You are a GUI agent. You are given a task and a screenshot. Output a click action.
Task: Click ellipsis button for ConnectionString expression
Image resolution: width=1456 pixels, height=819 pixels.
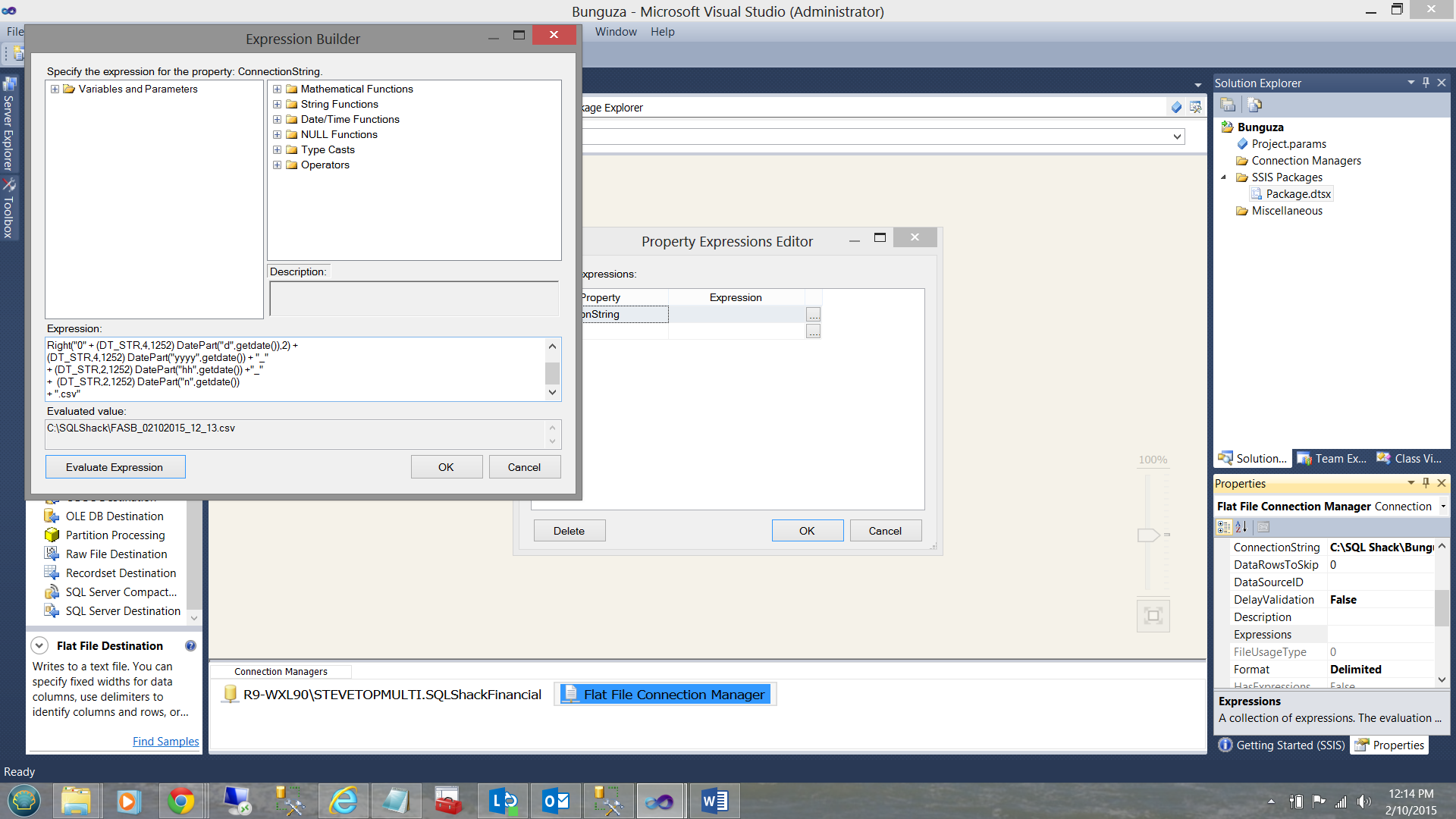point(813,315)
